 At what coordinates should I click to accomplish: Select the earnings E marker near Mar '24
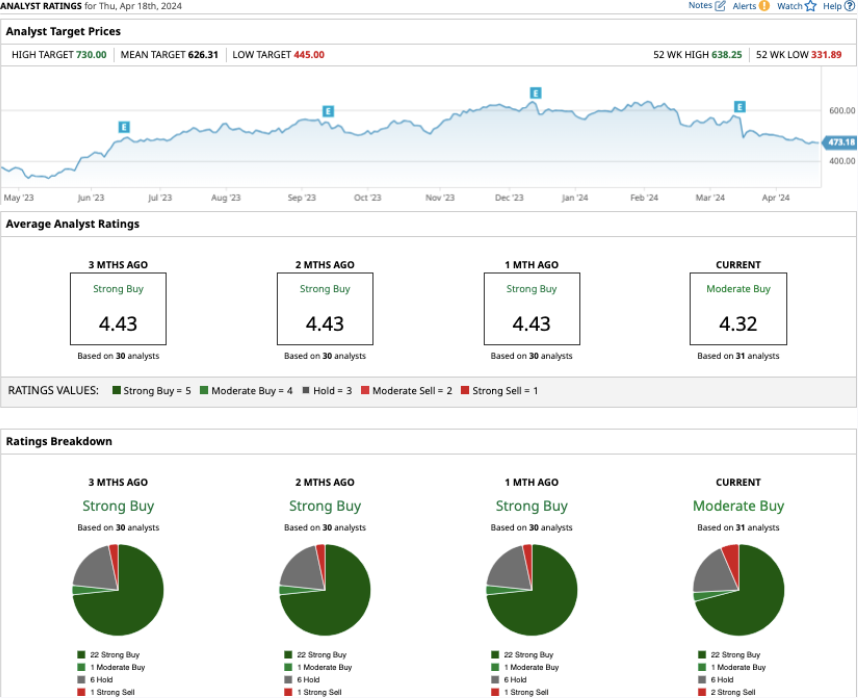point(739,107)
